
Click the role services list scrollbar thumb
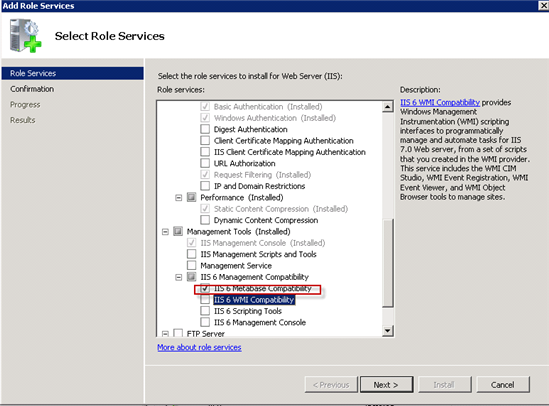coord(388,262)
